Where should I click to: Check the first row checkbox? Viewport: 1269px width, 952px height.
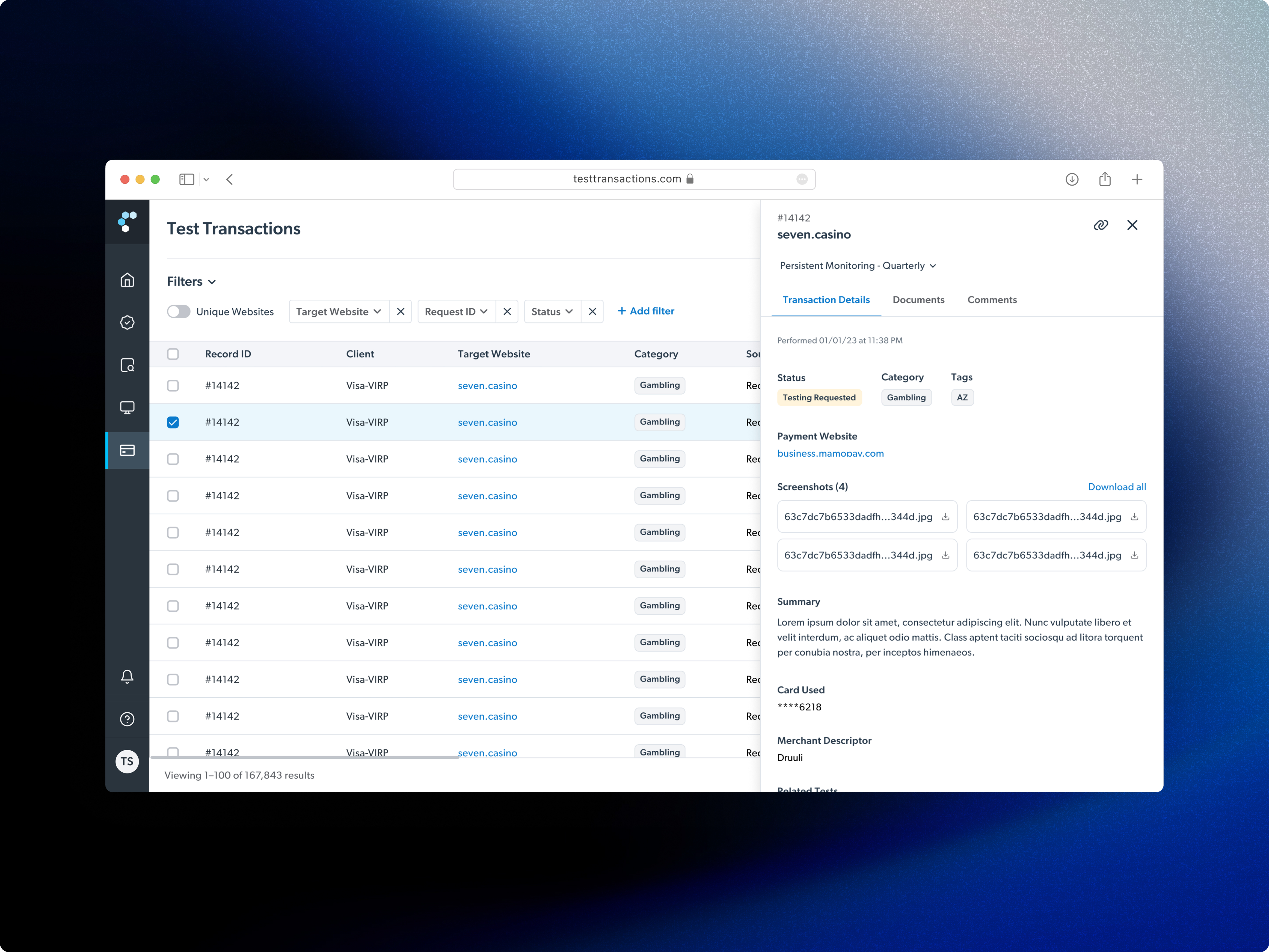pyautogui.click(x=173, y=385)
